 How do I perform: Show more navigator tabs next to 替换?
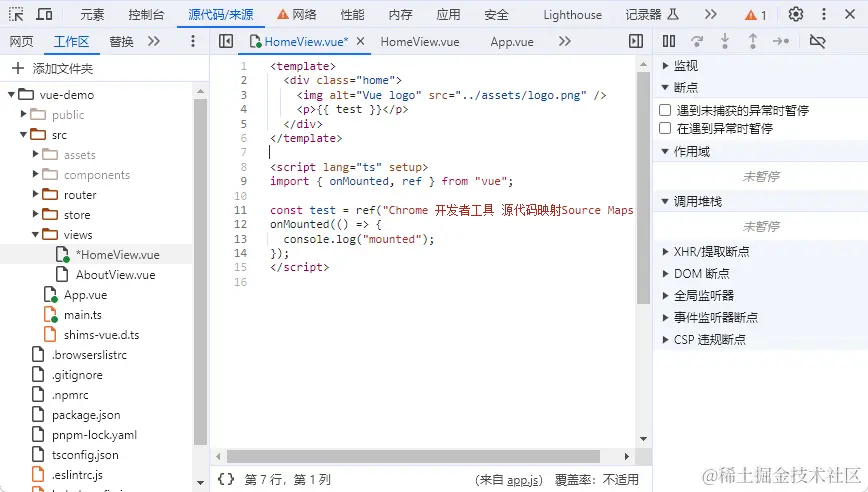pyautogui.click(x=154, y=41)
